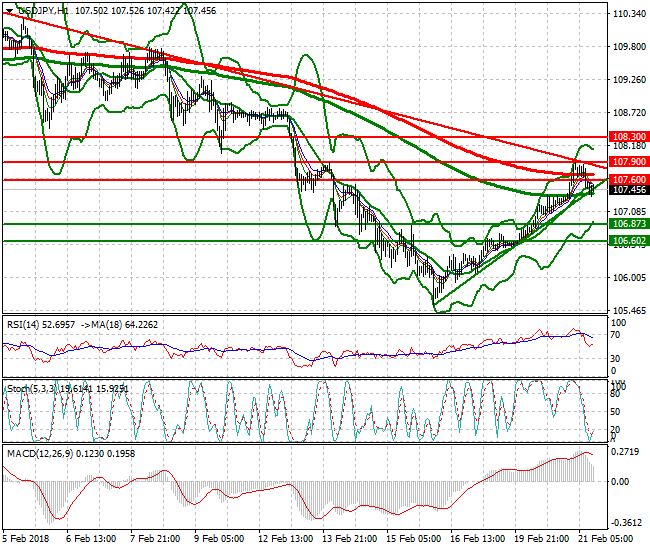The width and height of the screenshot is (650, 550).
Task: Click the 16 Feb 13:00 time label
Action: click(478, 539)
